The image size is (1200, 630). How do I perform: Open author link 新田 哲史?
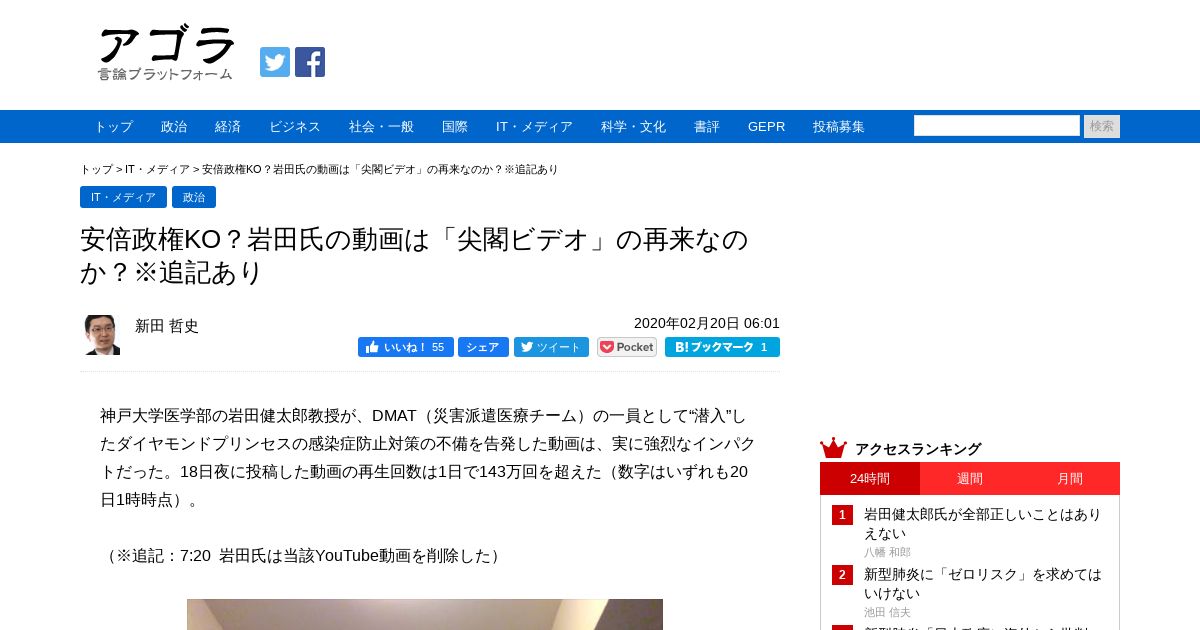[167, 326]
